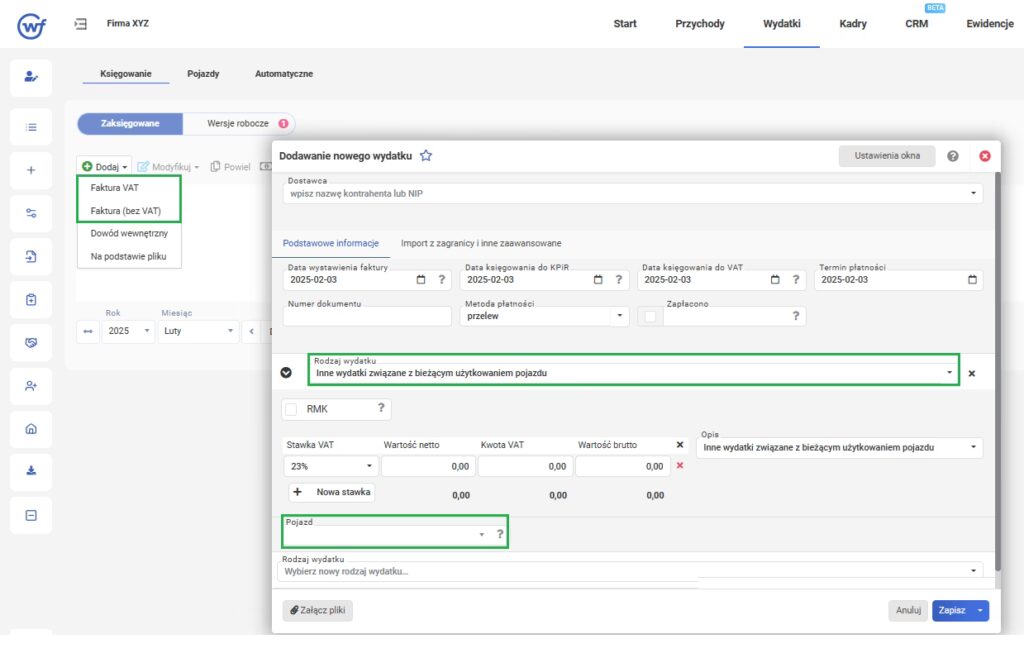Click the Numer dokumentu input field
Screen dimensions: 1024x658
pyautogui.click(x=368, y=317)
